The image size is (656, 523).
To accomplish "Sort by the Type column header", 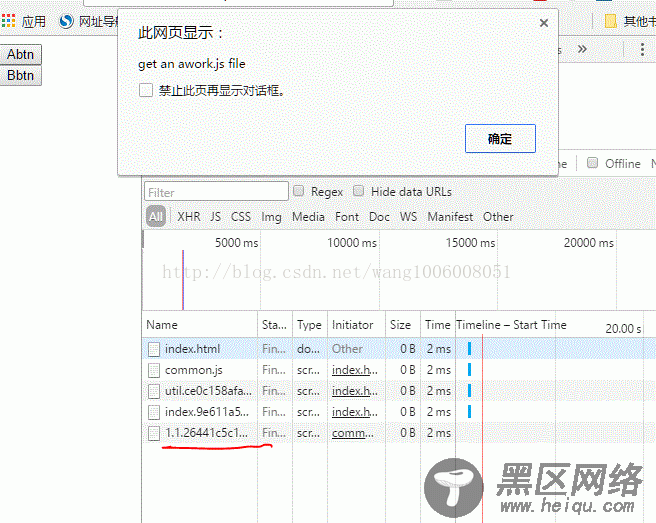I will point(310,325).
